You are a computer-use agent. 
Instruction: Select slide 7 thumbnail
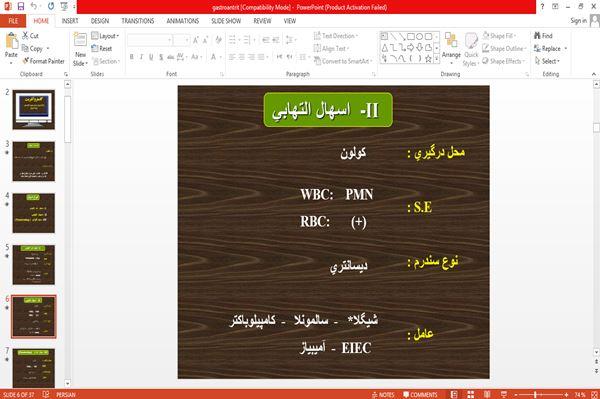tap(34, 368)
